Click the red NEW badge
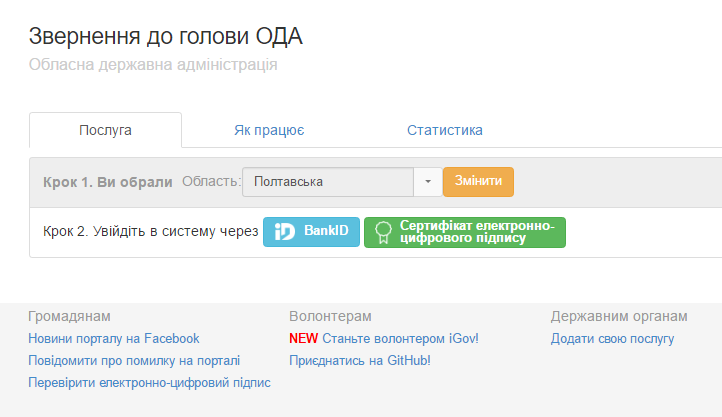The width and height of the screenshot is (722, 417). (303, 339)
